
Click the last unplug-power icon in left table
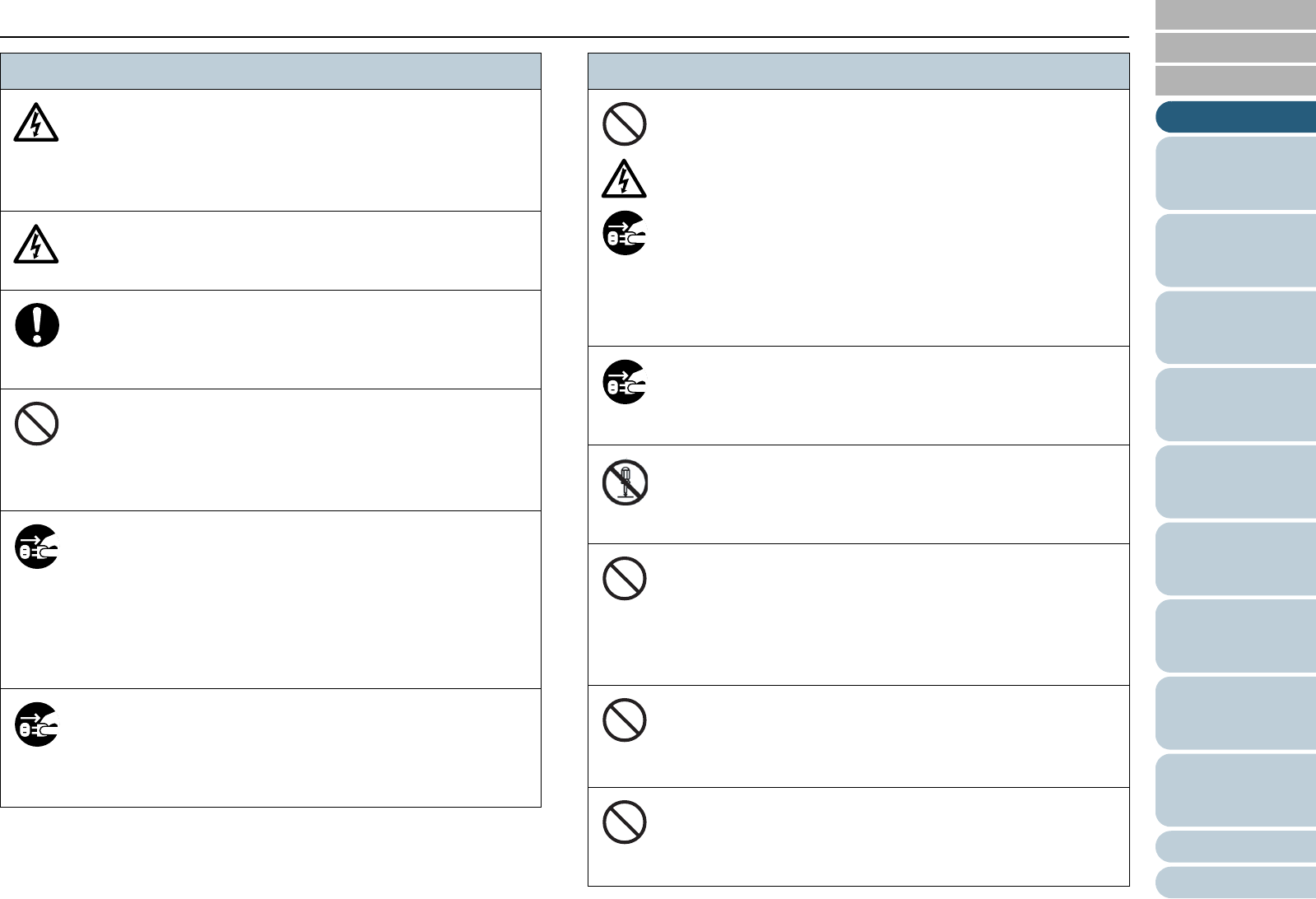point(37,724)
